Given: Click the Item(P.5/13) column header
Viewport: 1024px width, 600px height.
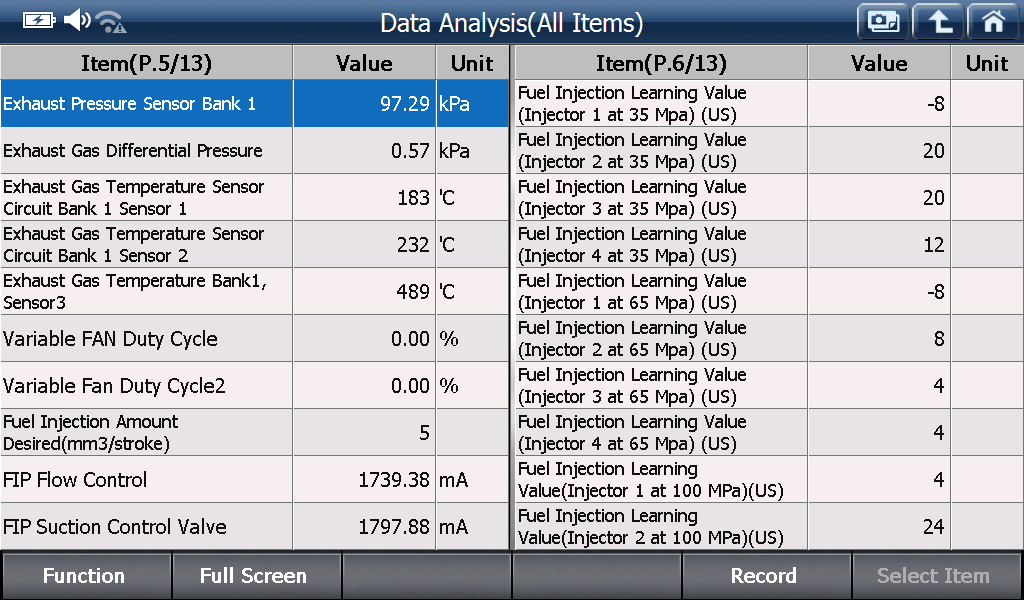Looking at the screenshot, I should (146, 63).
